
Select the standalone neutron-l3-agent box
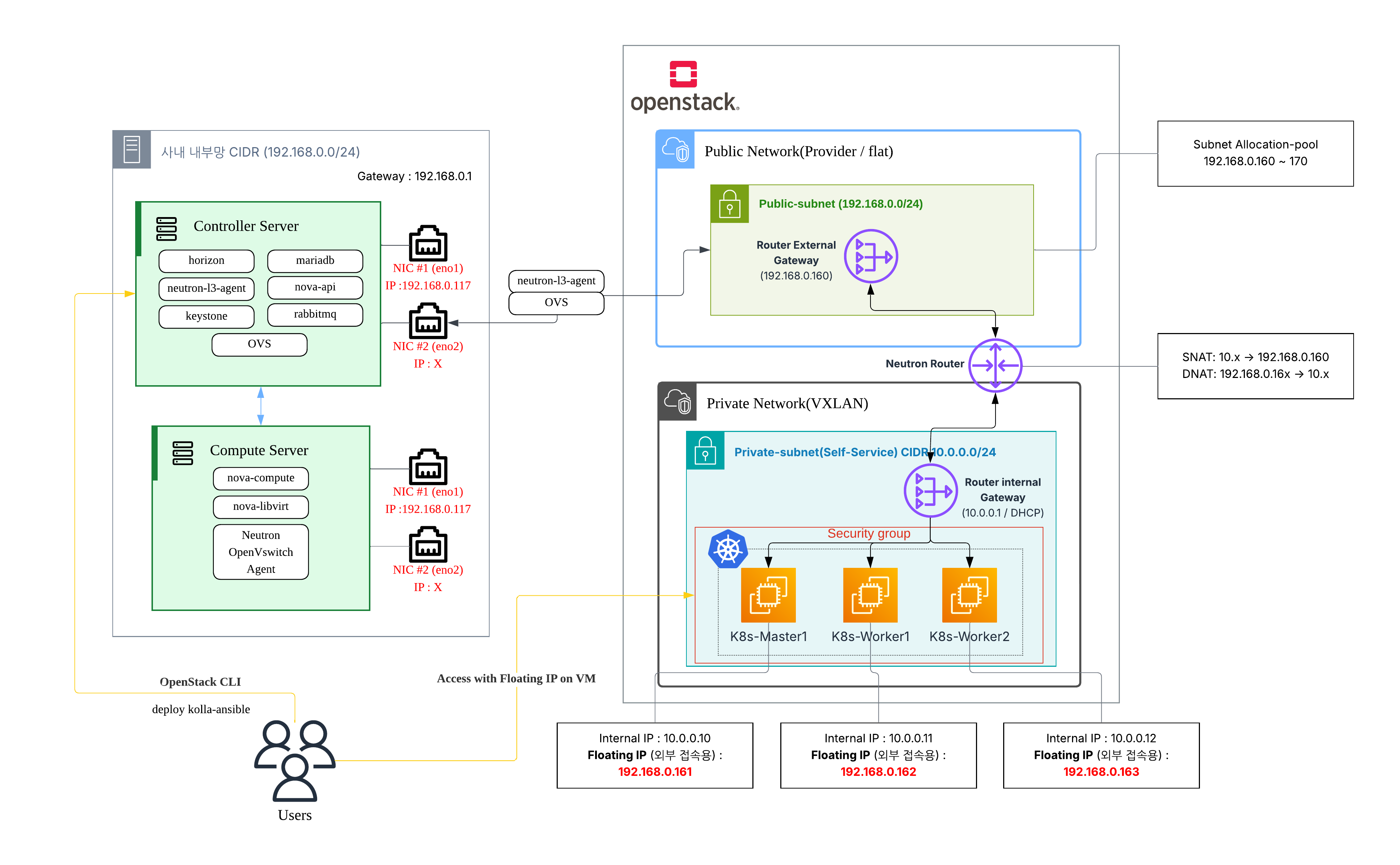click(556, 281)
